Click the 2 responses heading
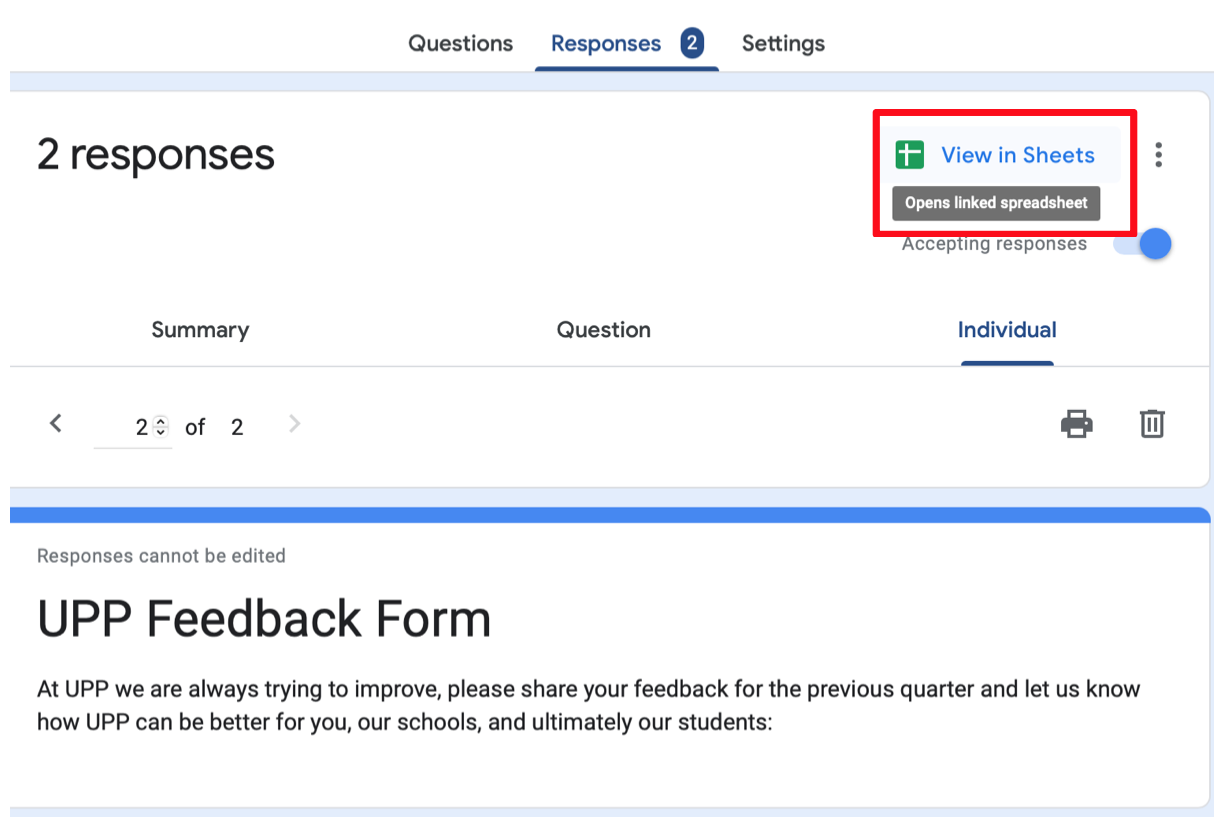This screenshot has width=1228, height=828. coord(156,154)
